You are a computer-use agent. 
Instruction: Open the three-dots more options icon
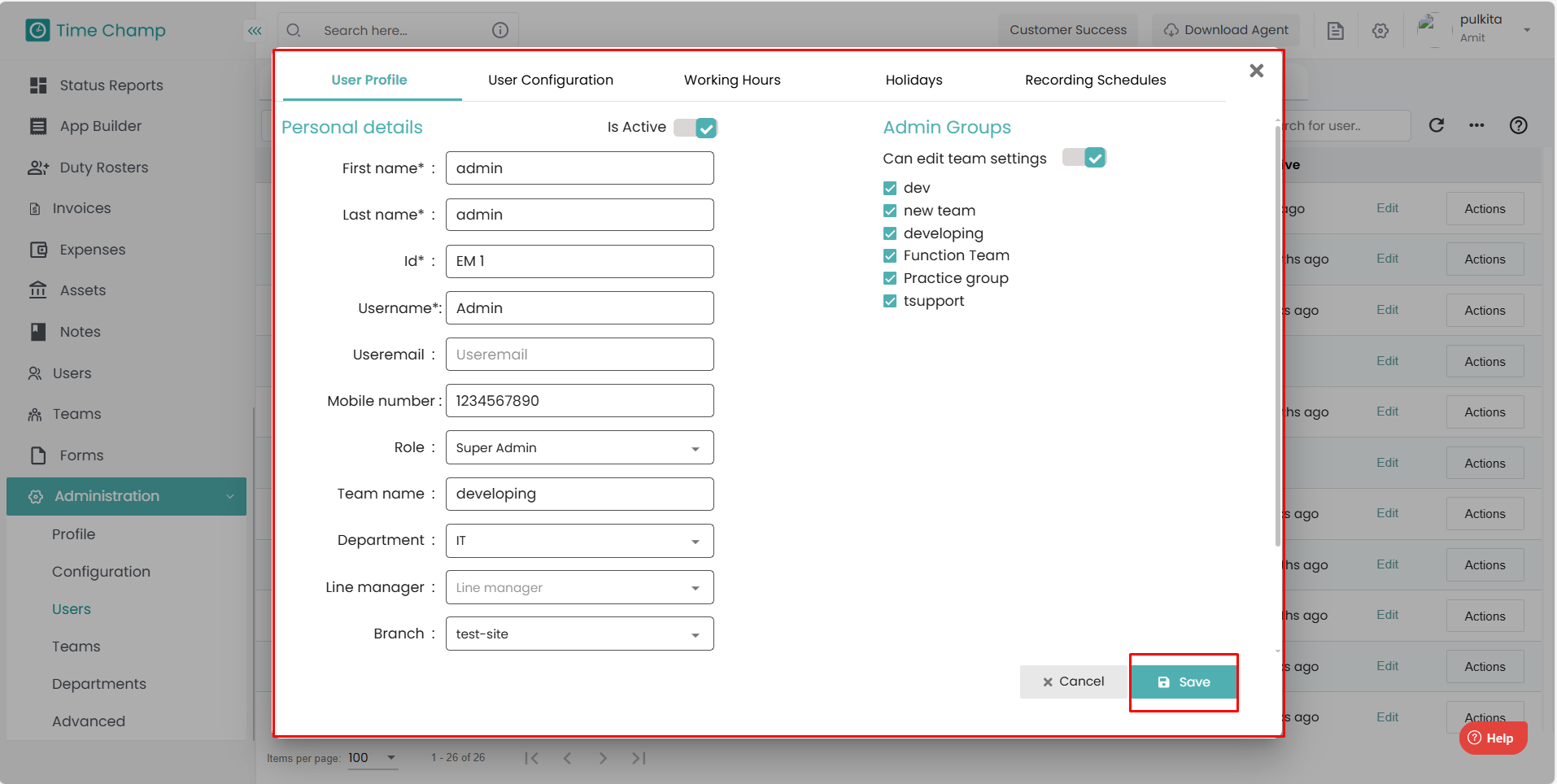[x=1476, y=125]
